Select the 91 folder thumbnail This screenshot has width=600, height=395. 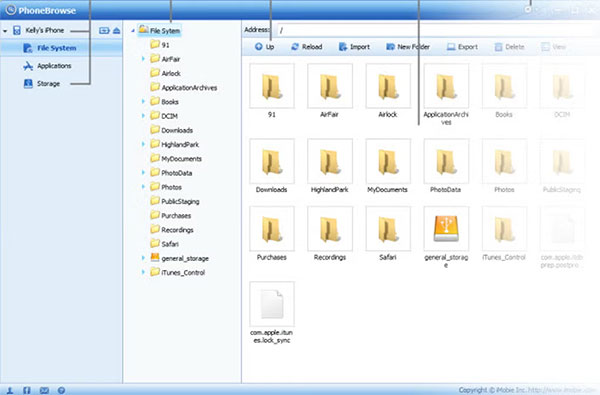coord(272,86)
